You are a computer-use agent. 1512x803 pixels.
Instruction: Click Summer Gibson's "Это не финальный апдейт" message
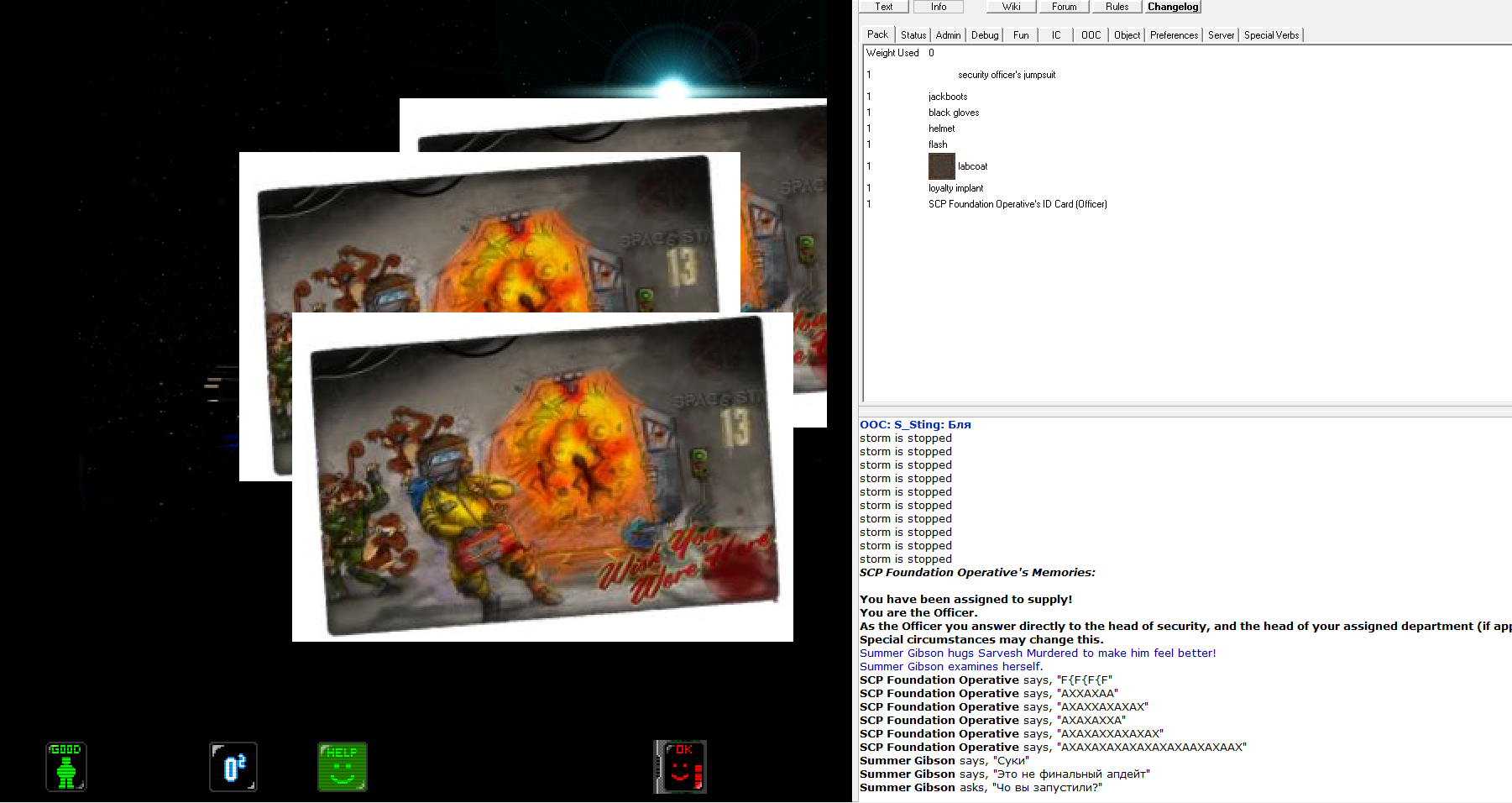coord(1005,774)
